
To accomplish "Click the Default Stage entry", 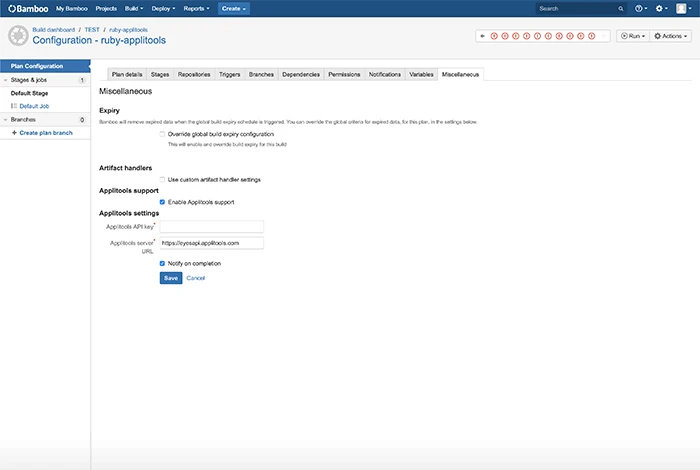I will [29, 93].
